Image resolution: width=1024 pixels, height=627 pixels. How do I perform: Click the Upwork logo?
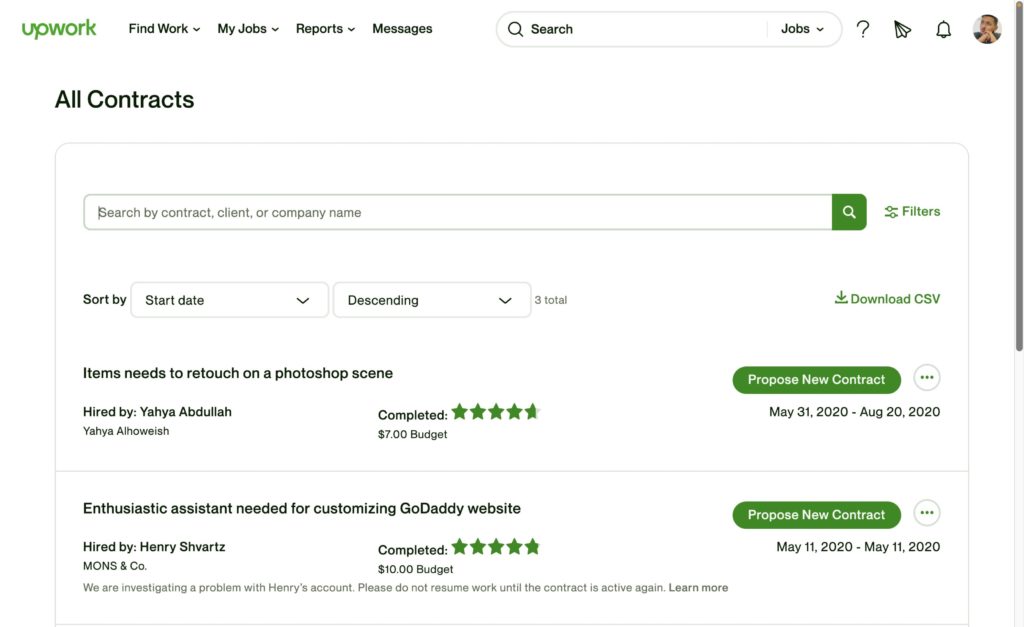[x=59, y=29]
